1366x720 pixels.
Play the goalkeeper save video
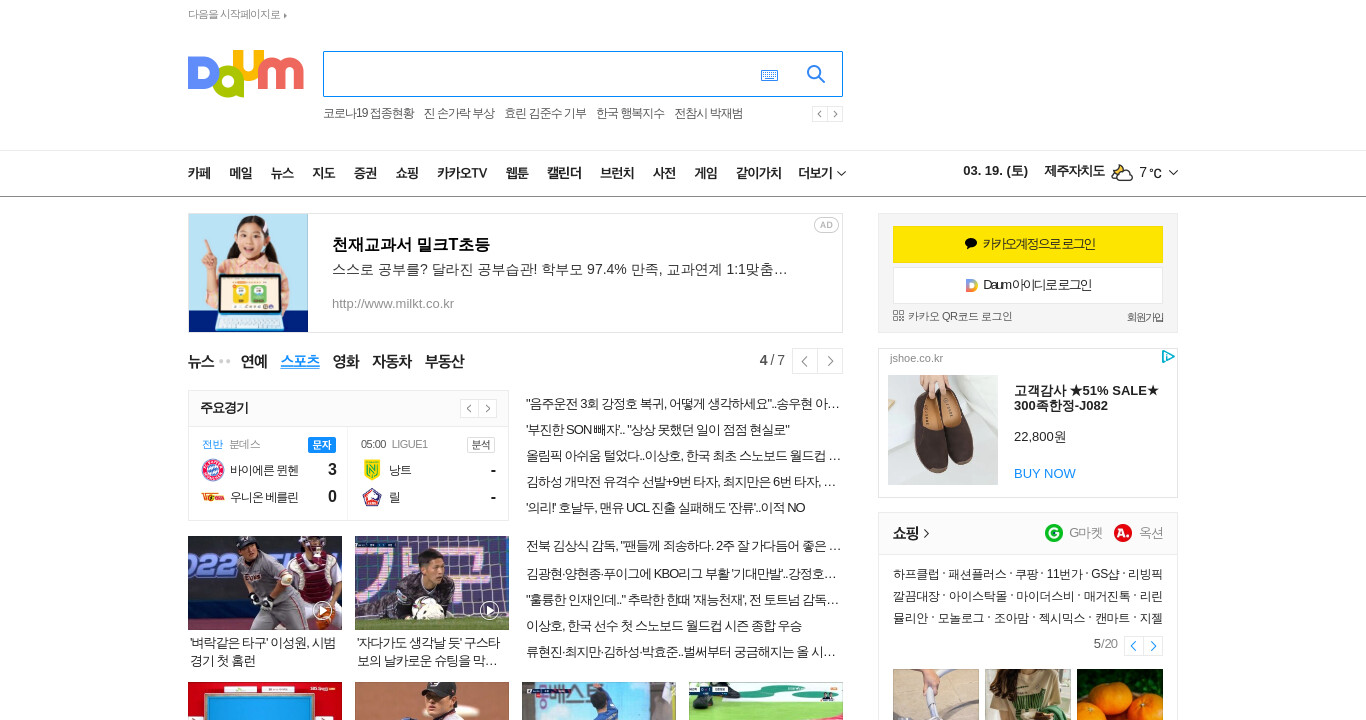tap(489, 610)
